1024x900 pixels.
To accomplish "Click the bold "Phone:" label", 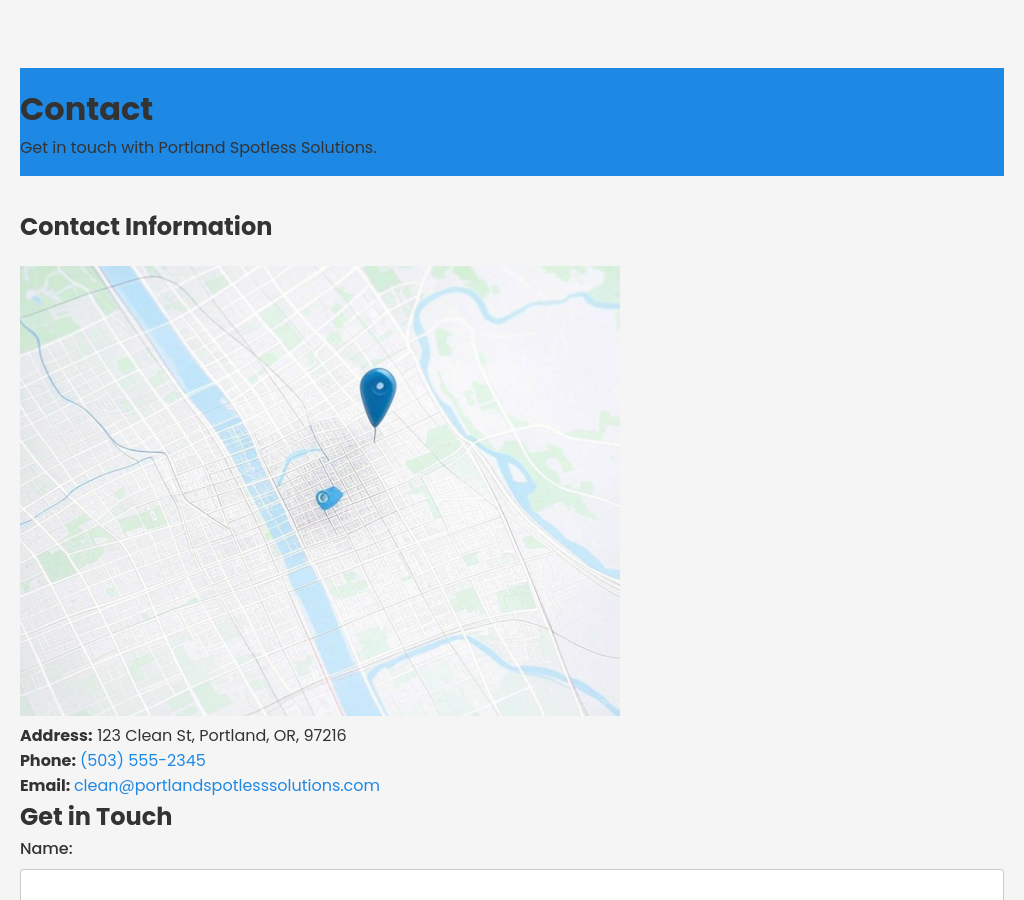I will [x=48, y=761].
